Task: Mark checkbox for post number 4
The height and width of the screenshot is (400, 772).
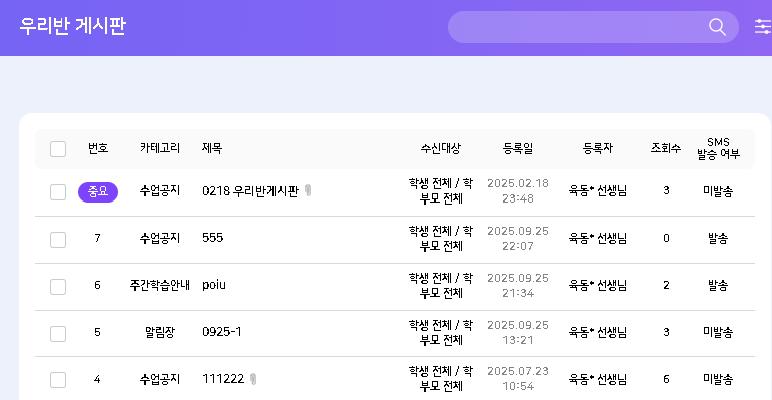Action: pyautogui.click(x=58, y=380)
